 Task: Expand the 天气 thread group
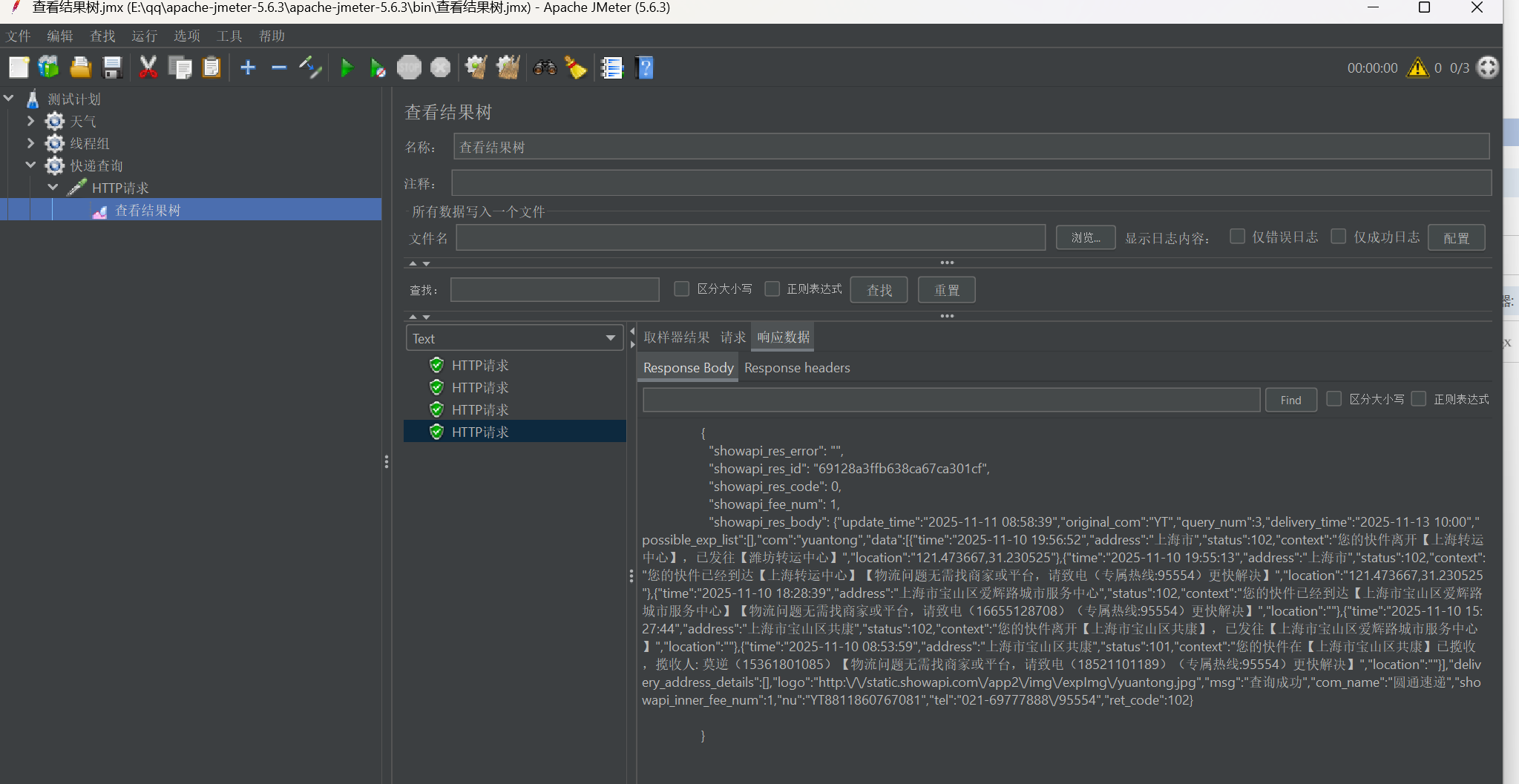click(x=30, y=121)
